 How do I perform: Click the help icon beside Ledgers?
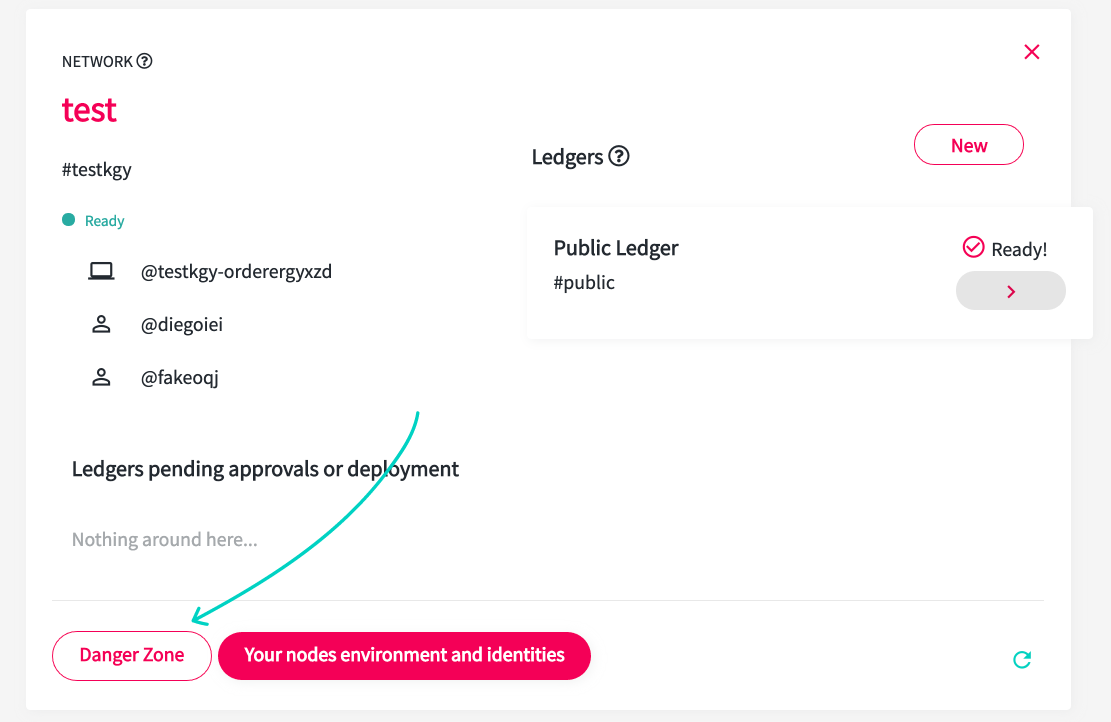(x=619, y=156)
